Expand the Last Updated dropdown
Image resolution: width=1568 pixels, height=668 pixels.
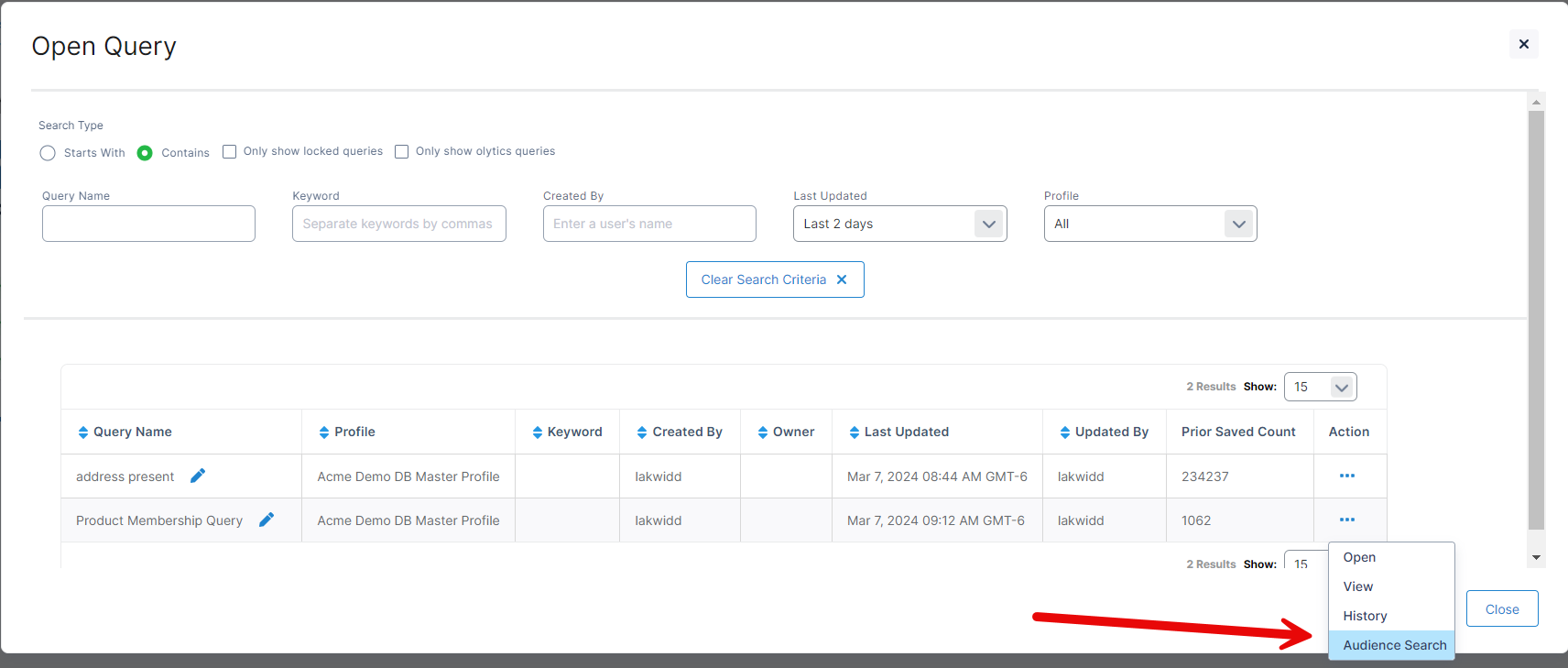pos(899,224)
